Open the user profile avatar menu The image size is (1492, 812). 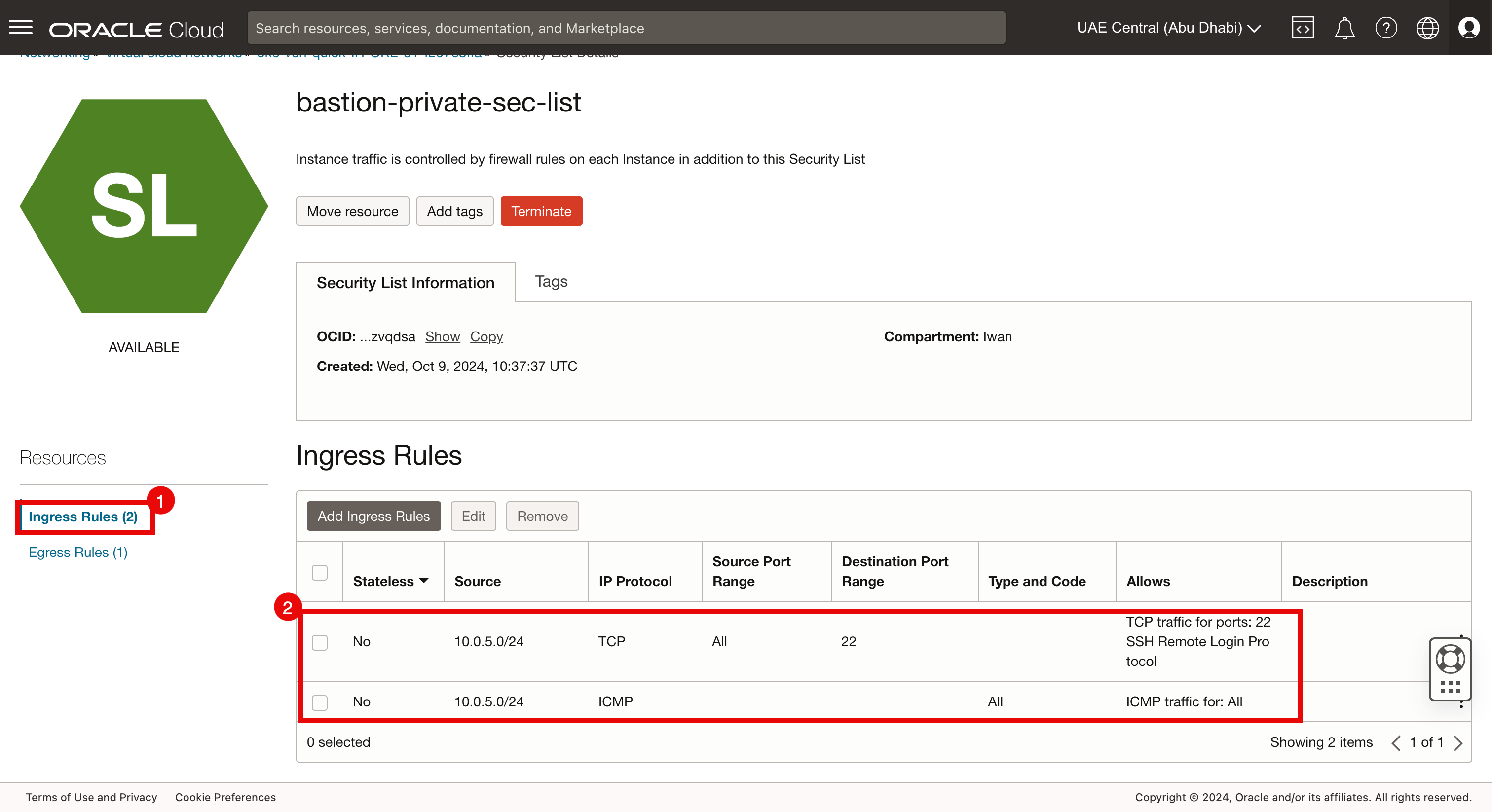click(x=1469, y=28)
